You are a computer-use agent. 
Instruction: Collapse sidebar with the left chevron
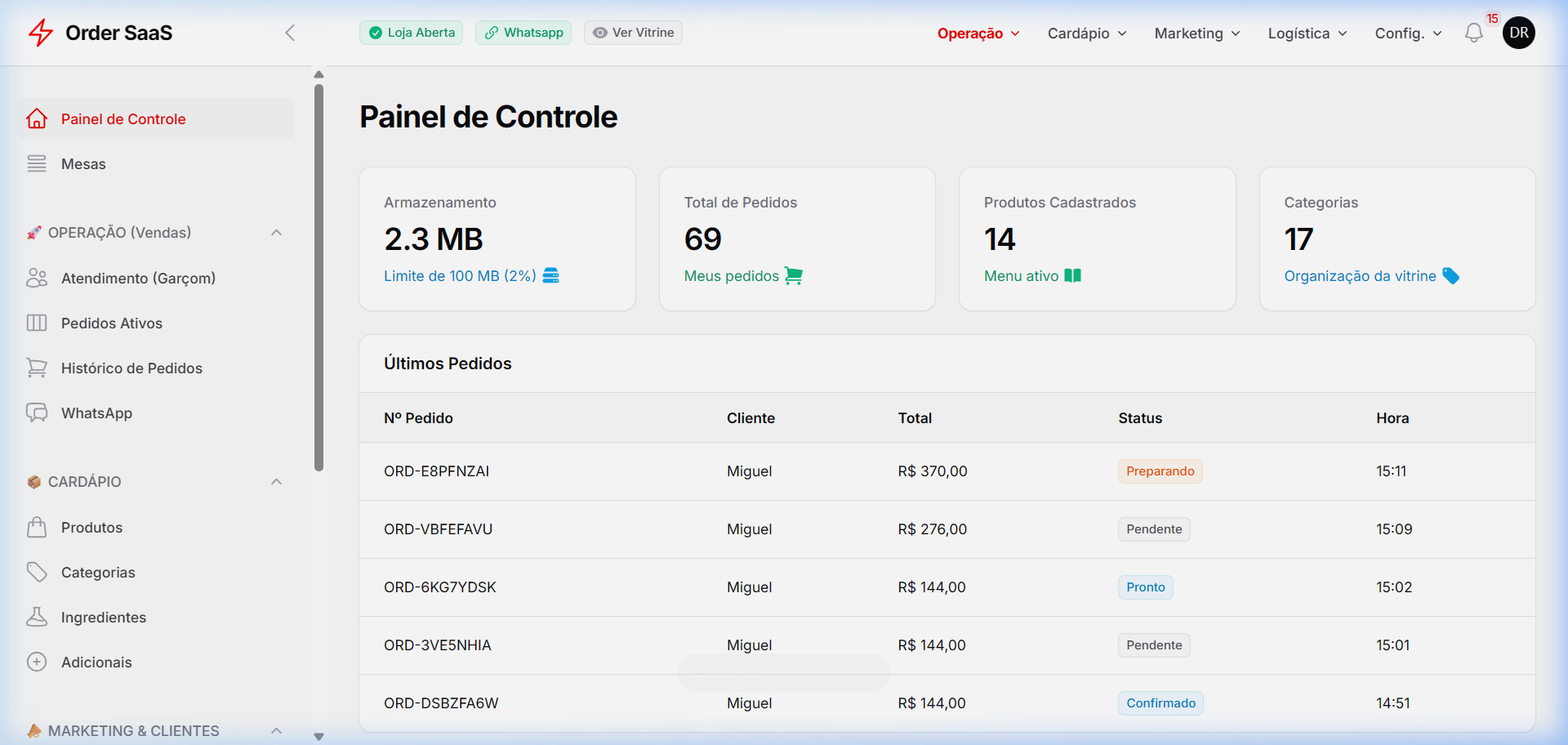click(290, 33)
